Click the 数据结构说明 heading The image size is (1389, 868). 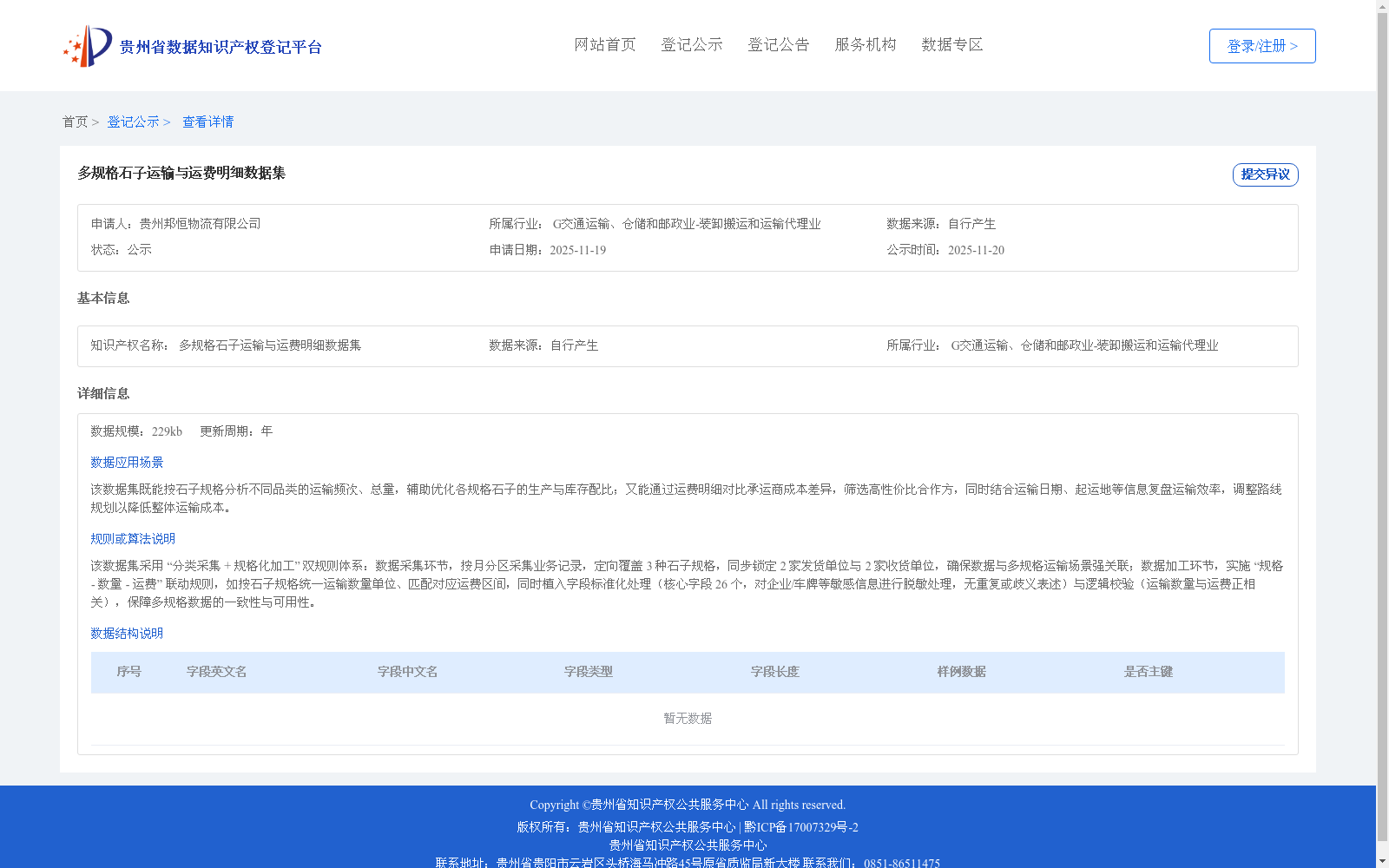[127, 634]
